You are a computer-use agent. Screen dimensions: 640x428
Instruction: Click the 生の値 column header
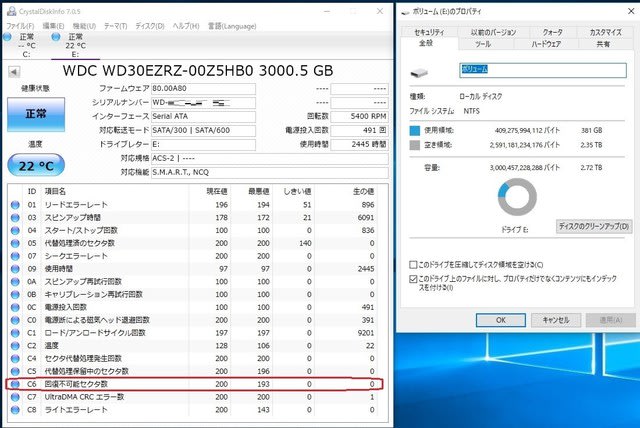363,191
